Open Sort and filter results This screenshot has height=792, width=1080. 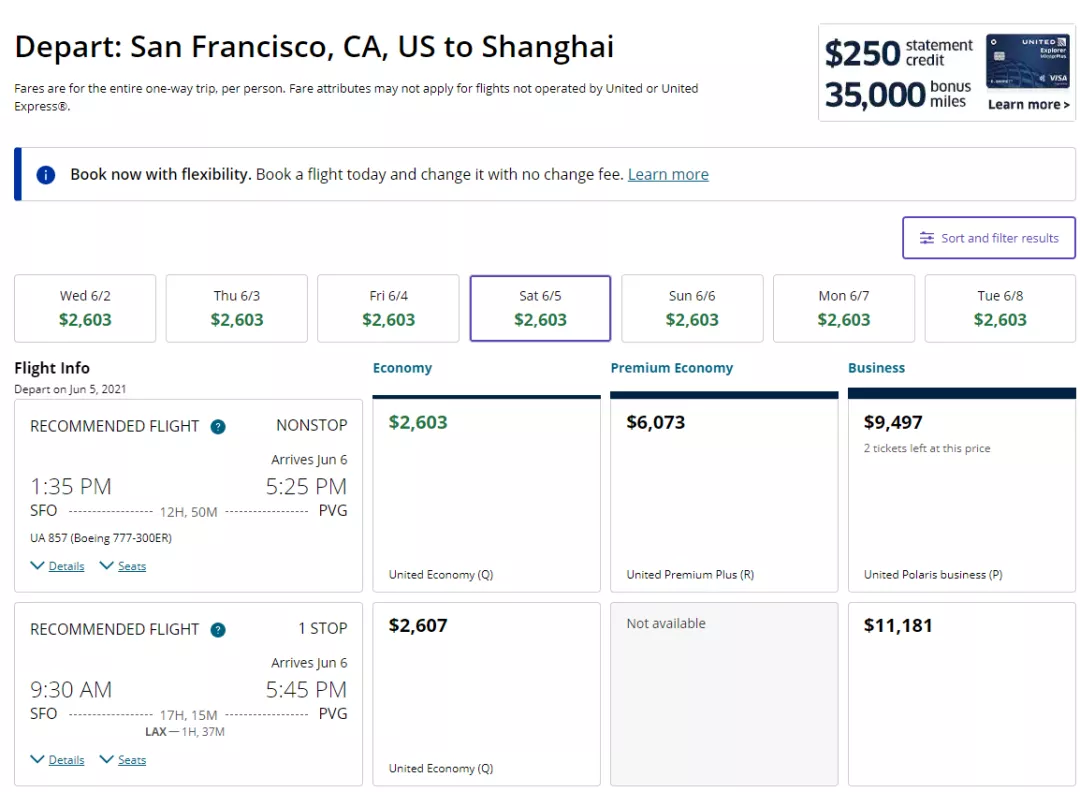point(988,238)
